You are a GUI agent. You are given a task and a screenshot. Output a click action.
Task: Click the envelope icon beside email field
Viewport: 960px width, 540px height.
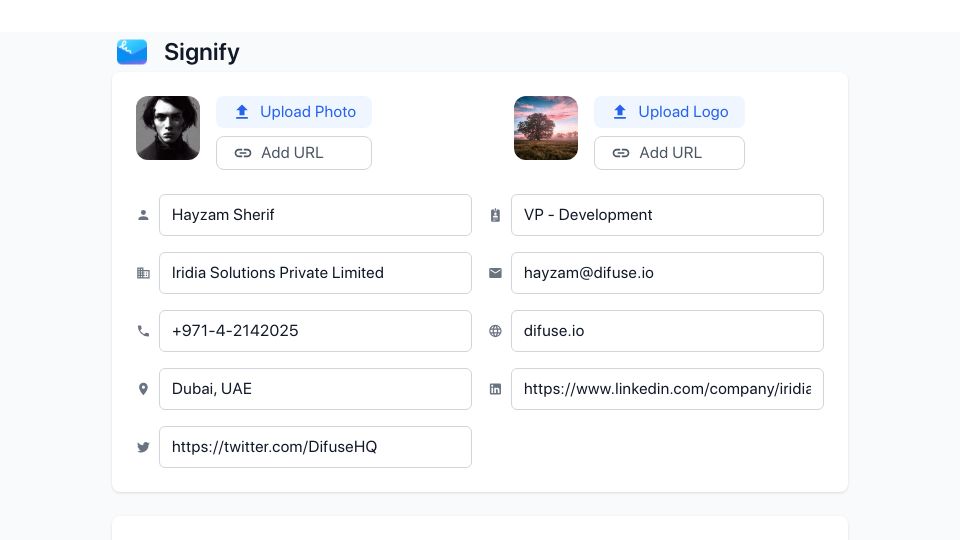(495, 273)
